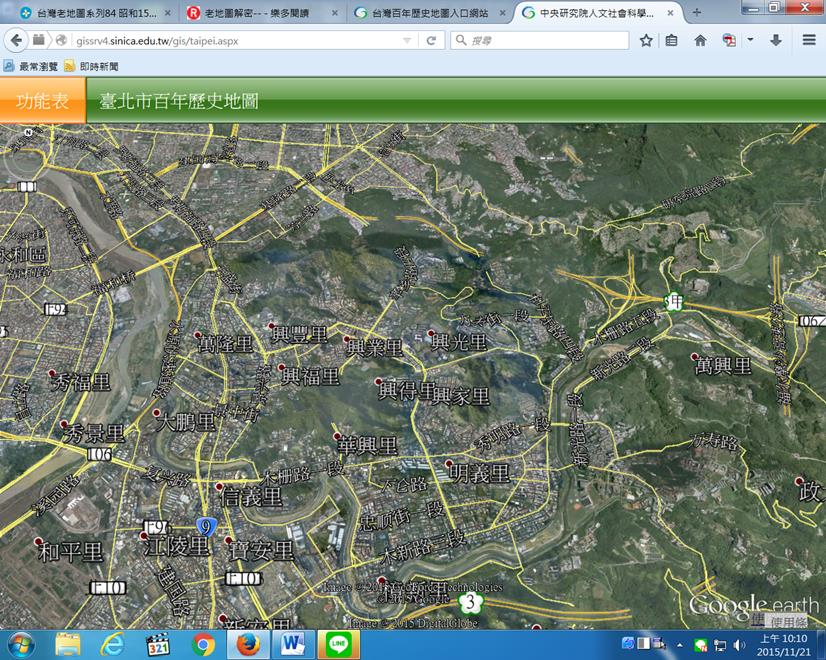826x660 pixels.
Task: Open the orange 功能表 menu button
Action: pos(42,100)
